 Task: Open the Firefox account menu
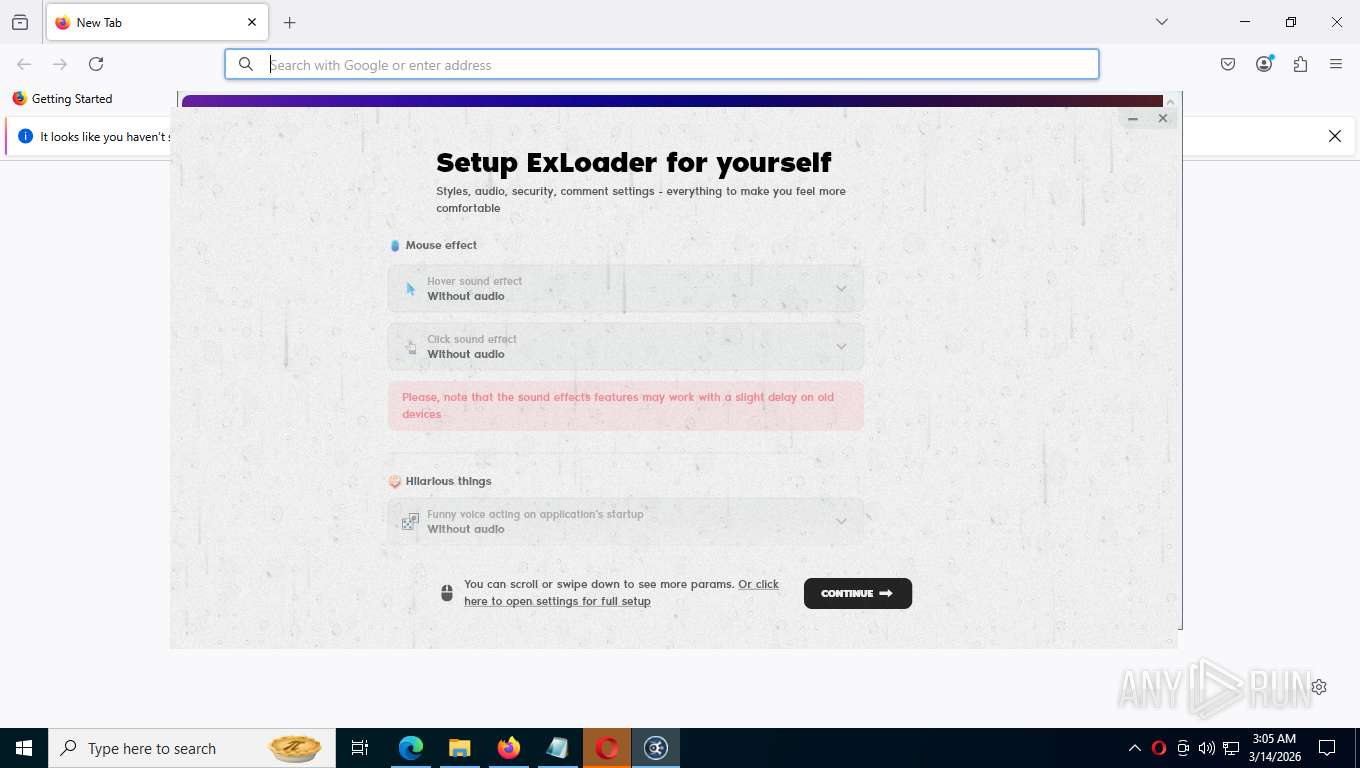click(1264, 64)
